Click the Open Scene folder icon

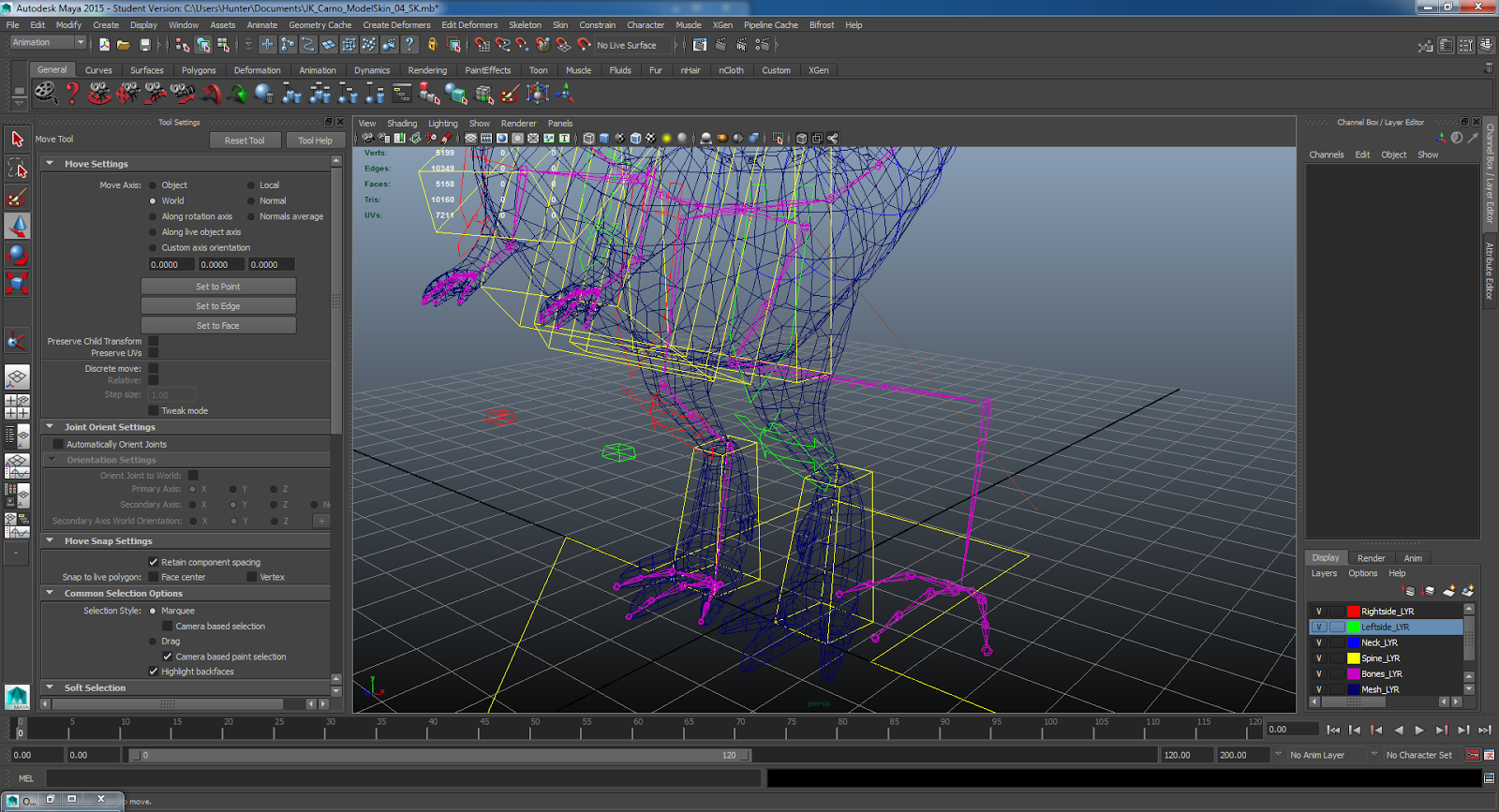(124, 45)
